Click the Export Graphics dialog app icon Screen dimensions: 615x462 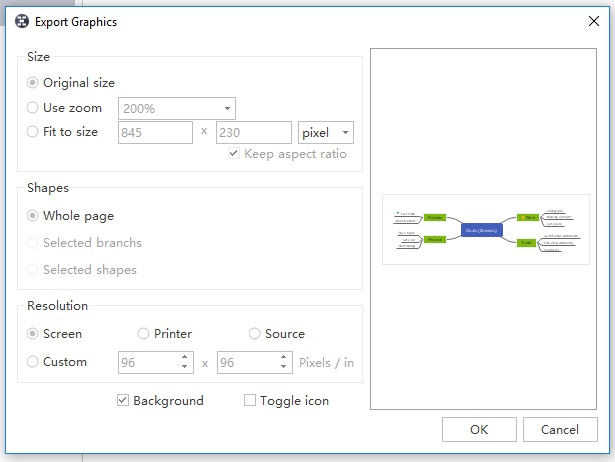tap(22, 21)
